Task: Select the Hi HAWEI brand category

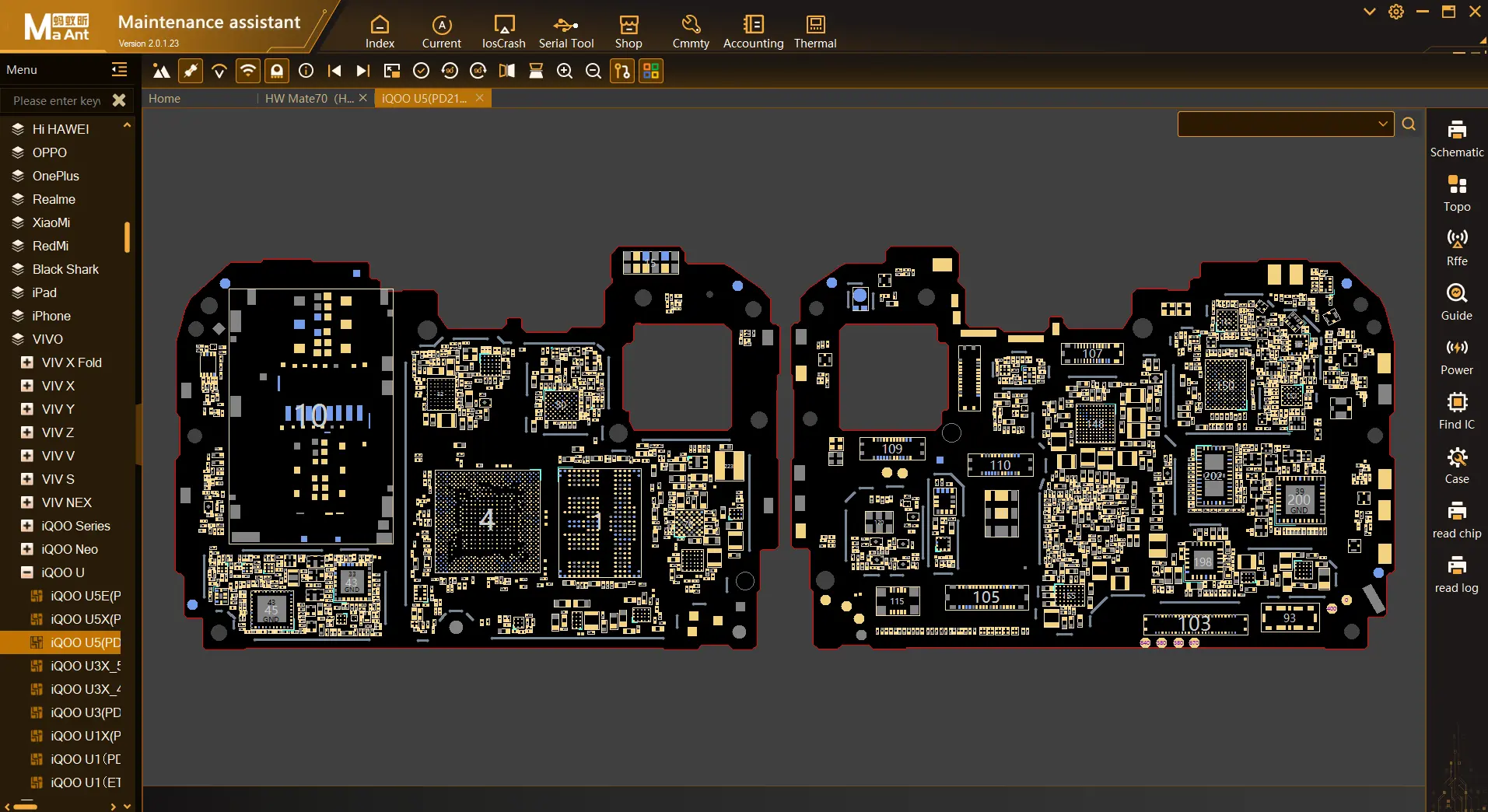Action: 61,129
